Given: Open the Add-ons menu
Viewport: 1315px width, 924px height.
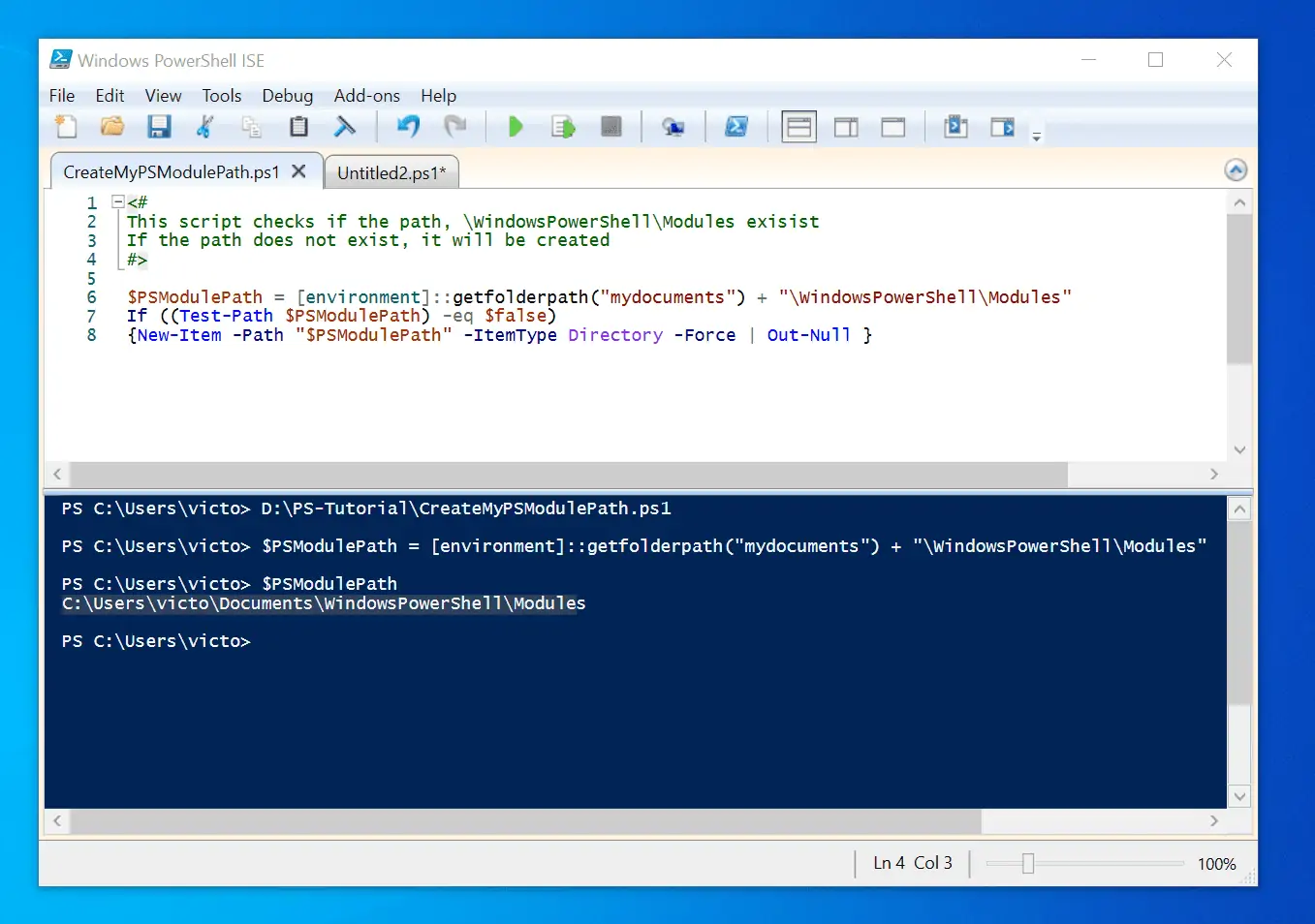Looking at the screenshot, I should [x=367, y=96].
